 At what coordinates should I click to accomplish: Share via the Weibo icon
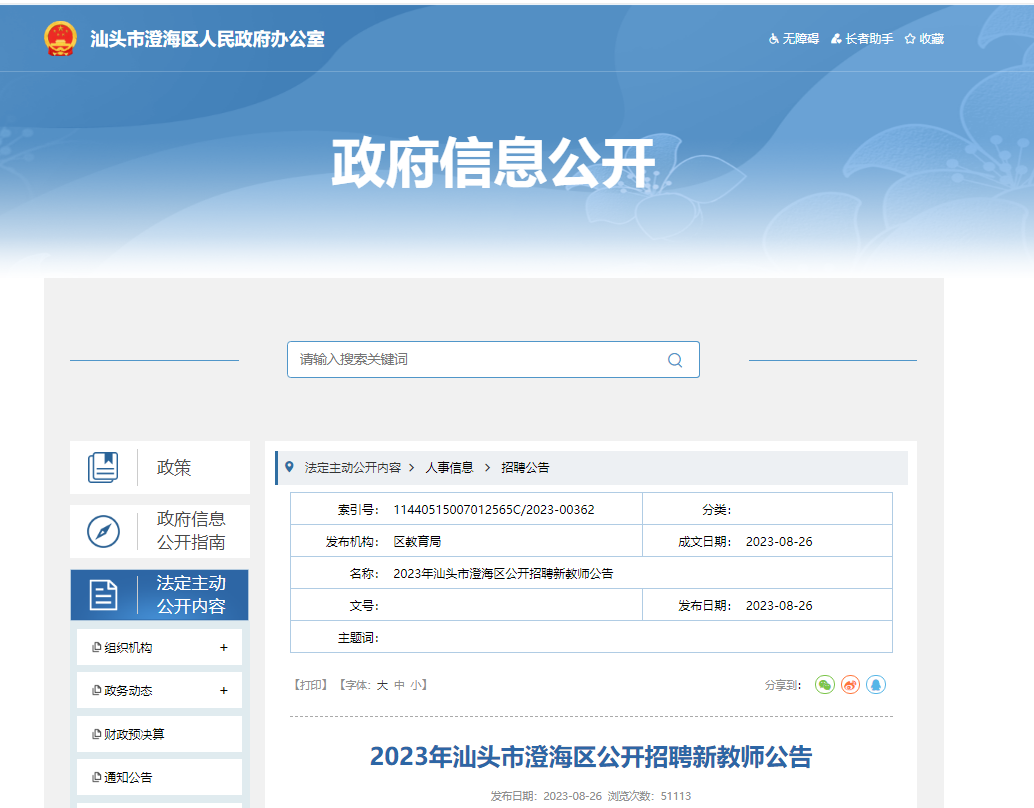[x=851, y=685]
